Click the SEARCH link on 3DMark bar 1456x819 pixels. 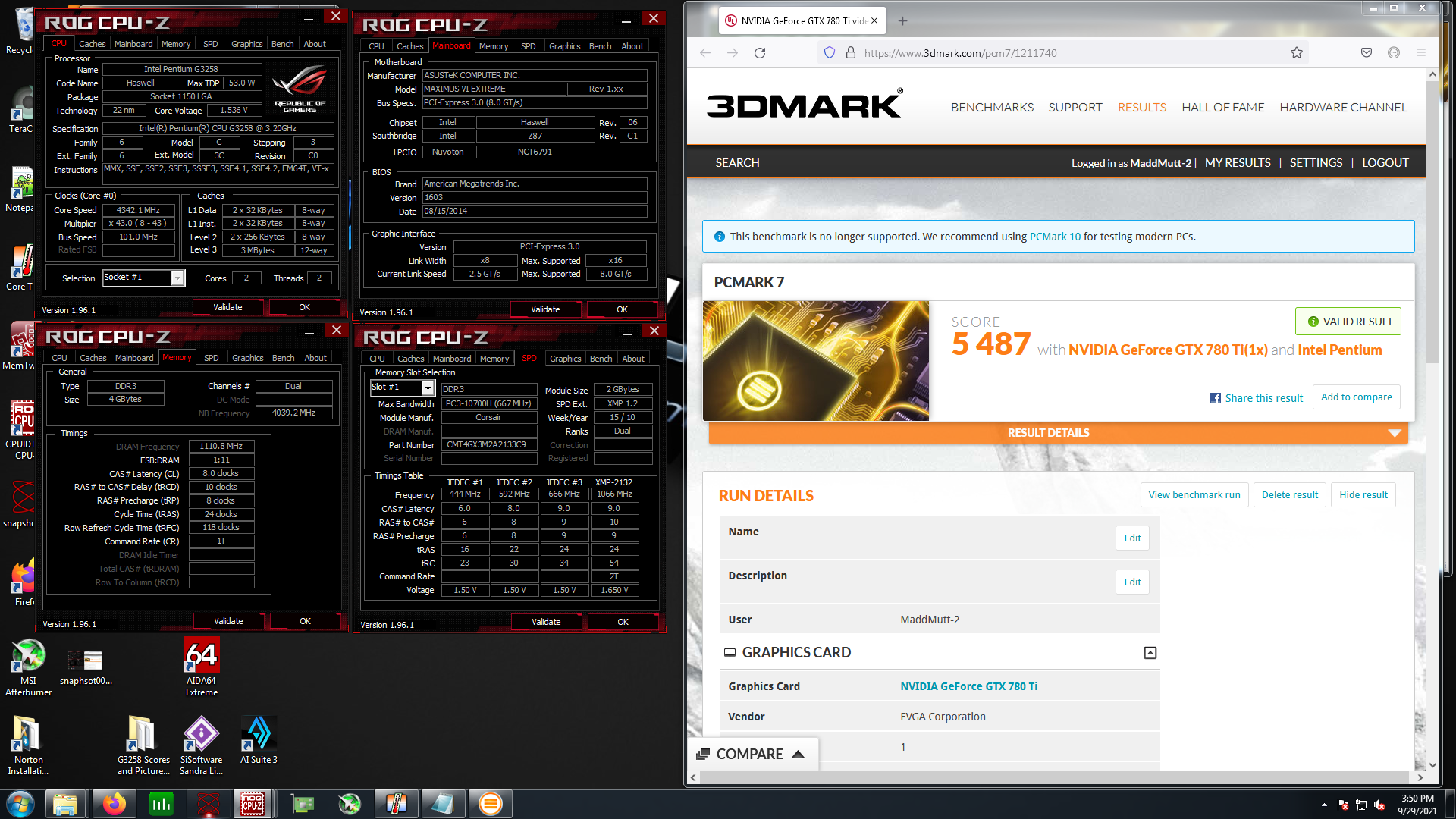[737, 163]
